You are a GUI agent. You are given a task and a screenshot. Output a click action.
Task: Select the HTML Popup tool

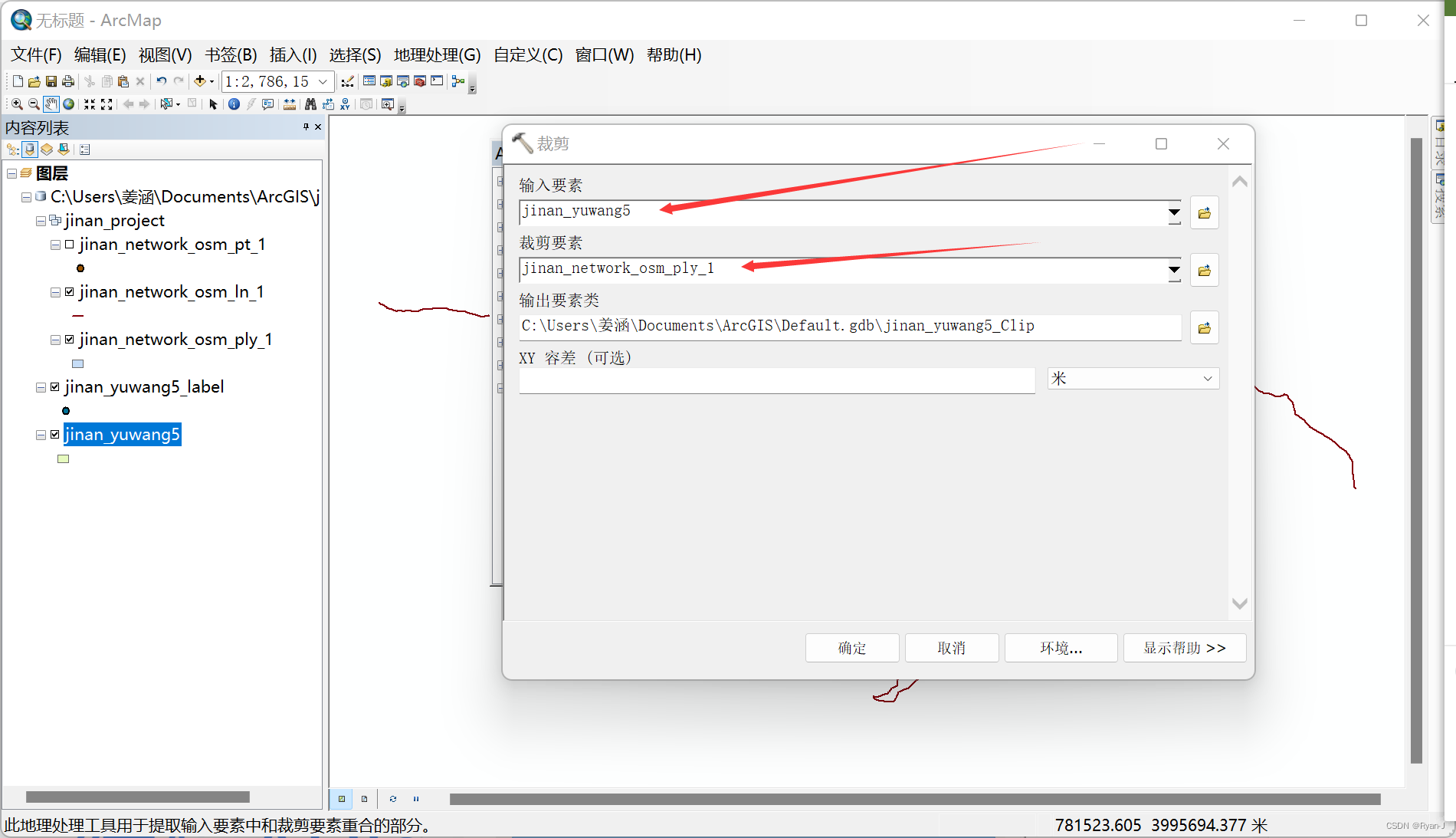[x=267, y=104]
